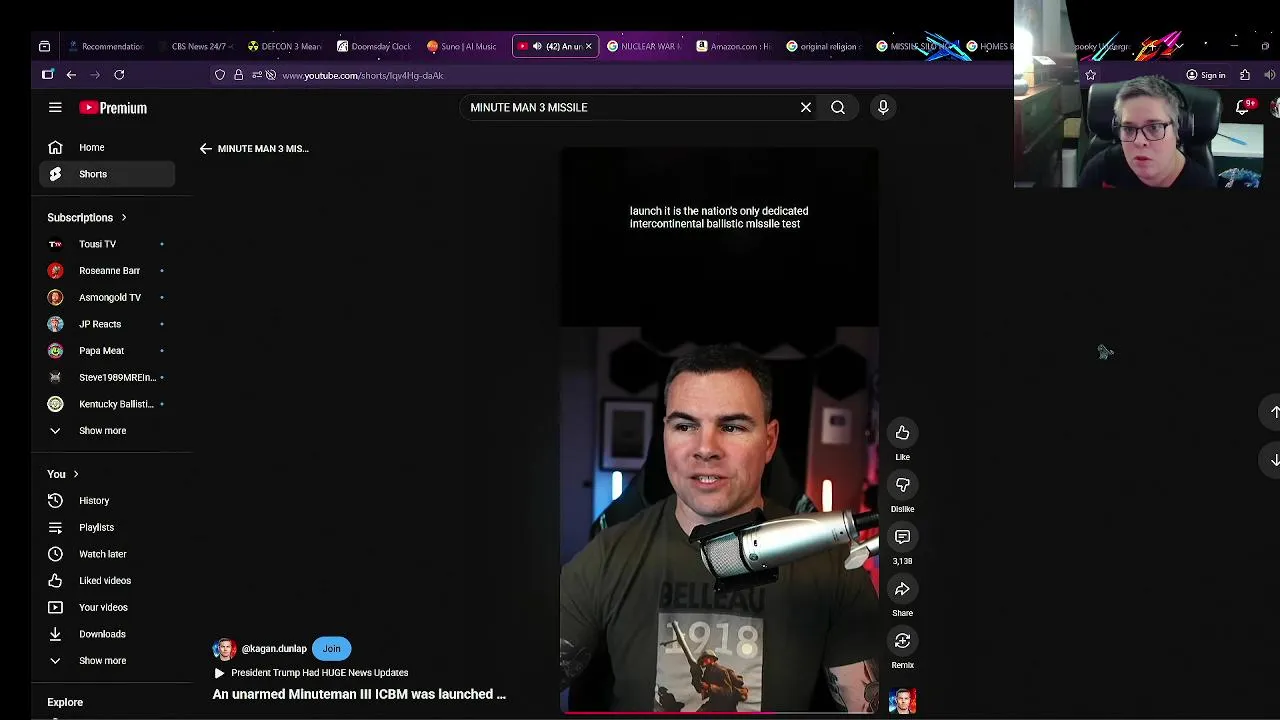Go back with the arrow beside MINUTE MAN 3 MIS...
Viewport: 1280px width, 720px height.
205,148
